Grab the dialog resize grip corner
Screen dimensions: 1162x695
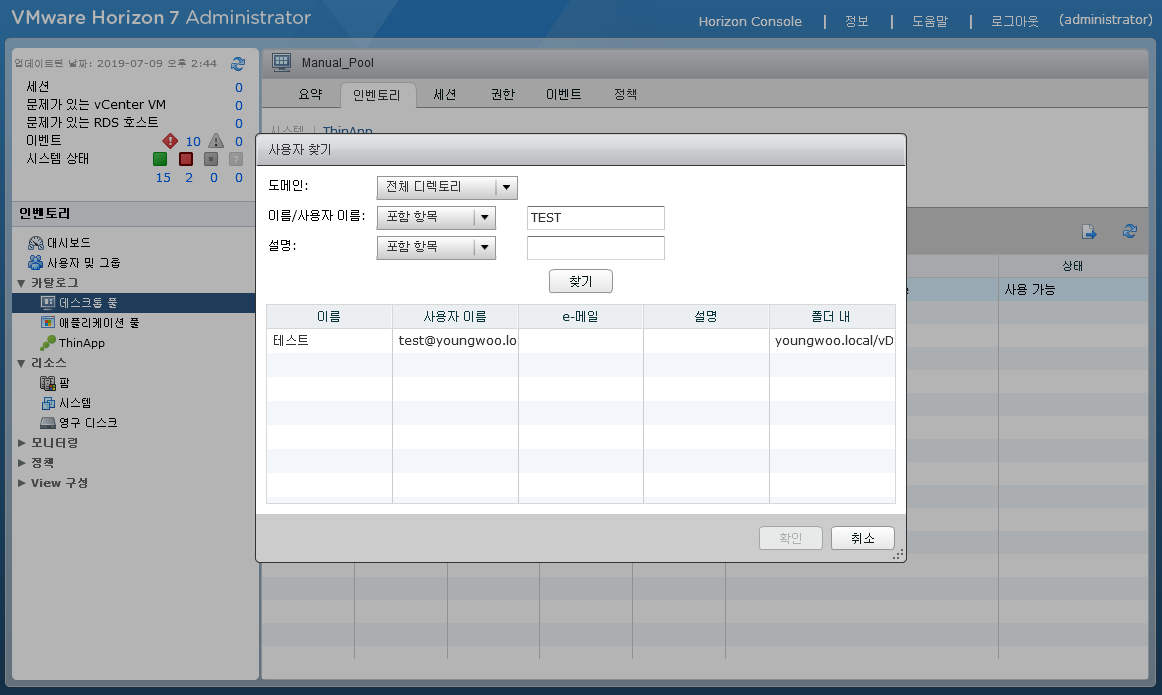pyautogui.click(x=898, y=554)
